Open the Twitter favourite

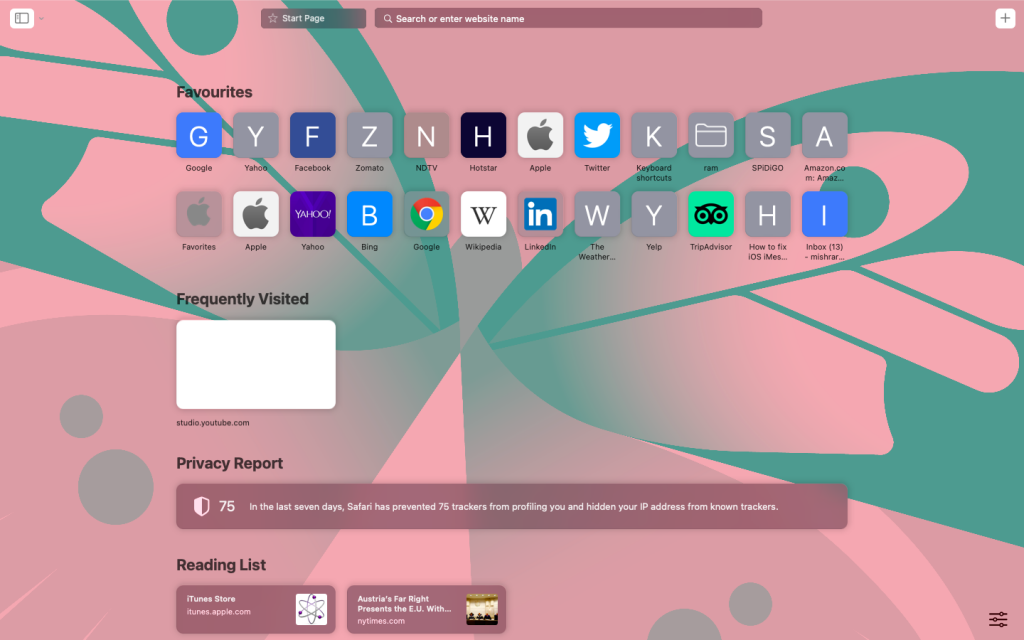click(x=597, y=135)
